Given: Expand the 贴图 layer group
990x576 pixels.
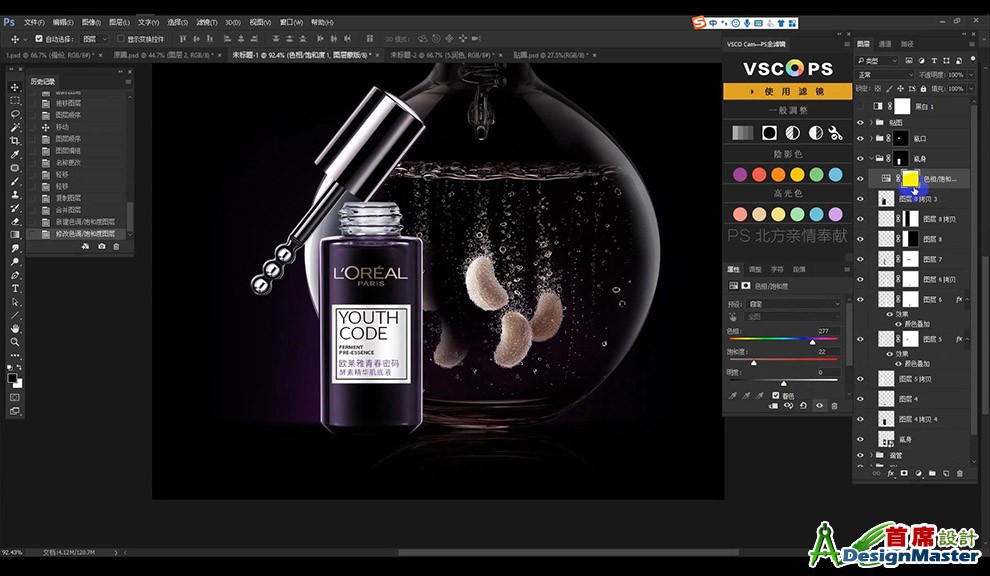Looking at the screenshot, I should (871, 123).
